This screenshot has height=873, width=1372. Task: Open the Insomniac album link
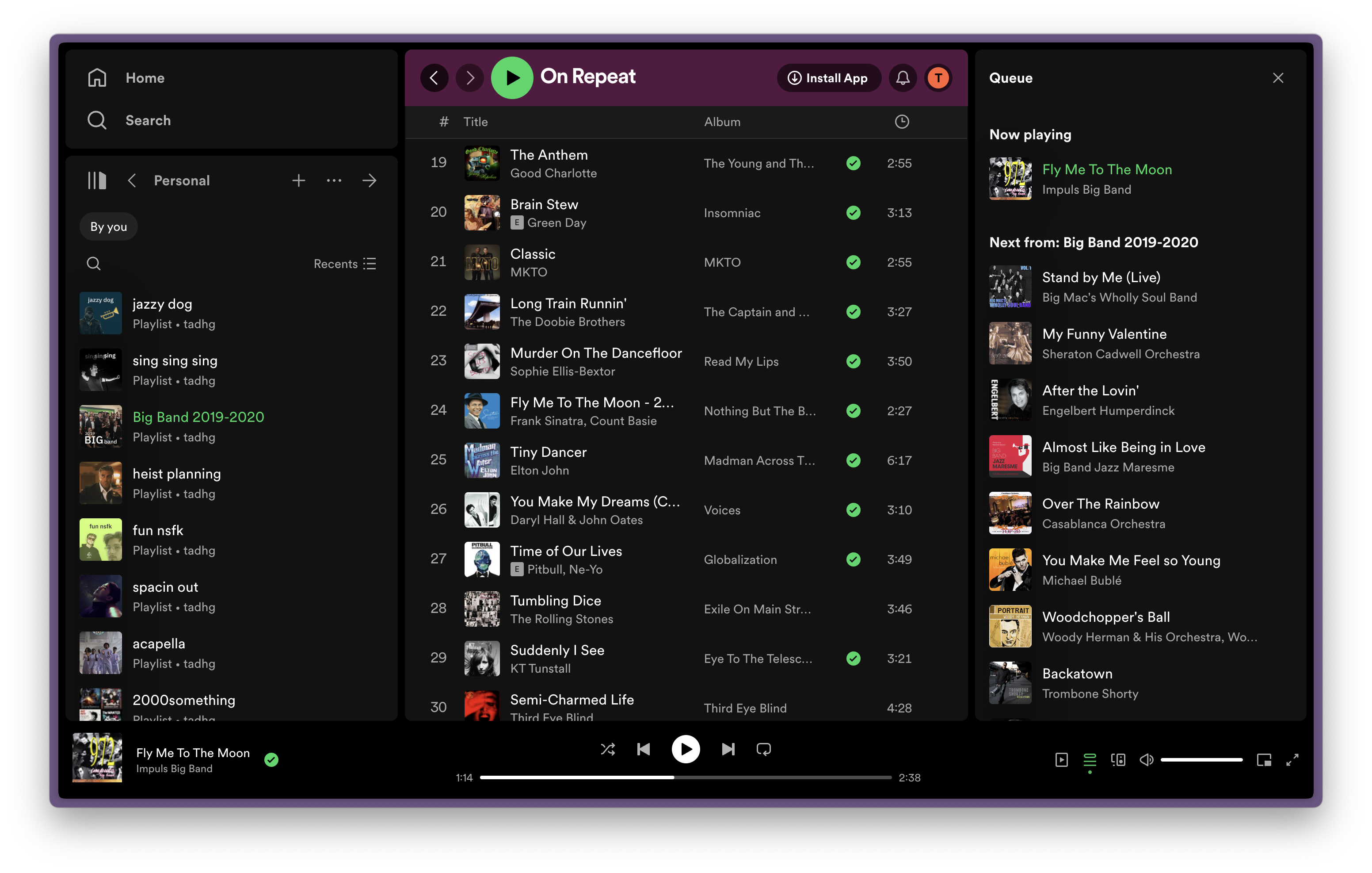click(x=732, y=213)
